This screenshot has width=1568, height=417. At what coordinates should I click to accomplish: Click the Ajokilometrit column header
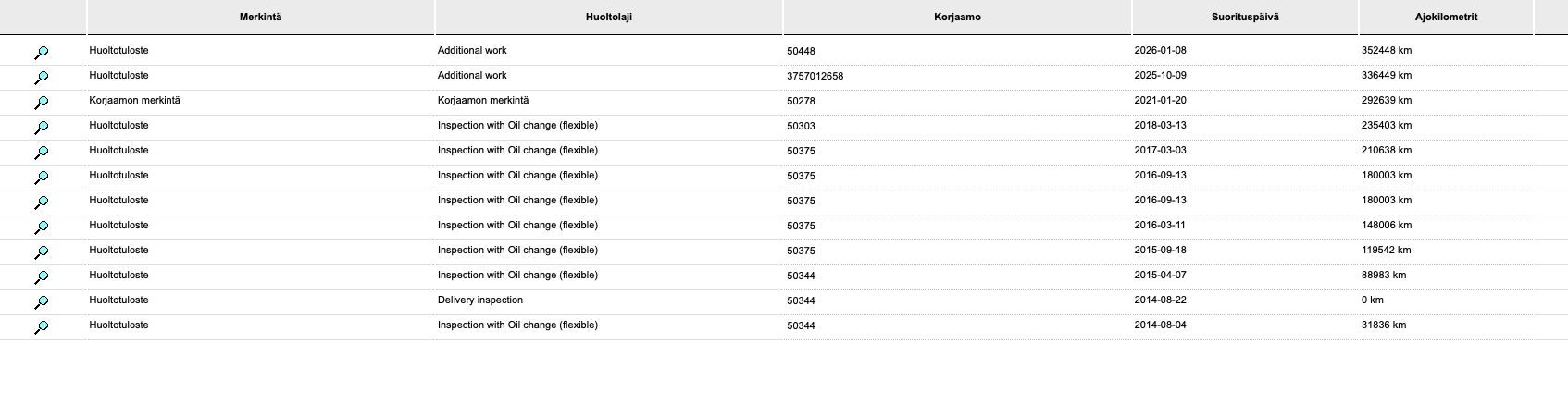click(1446, 18)
